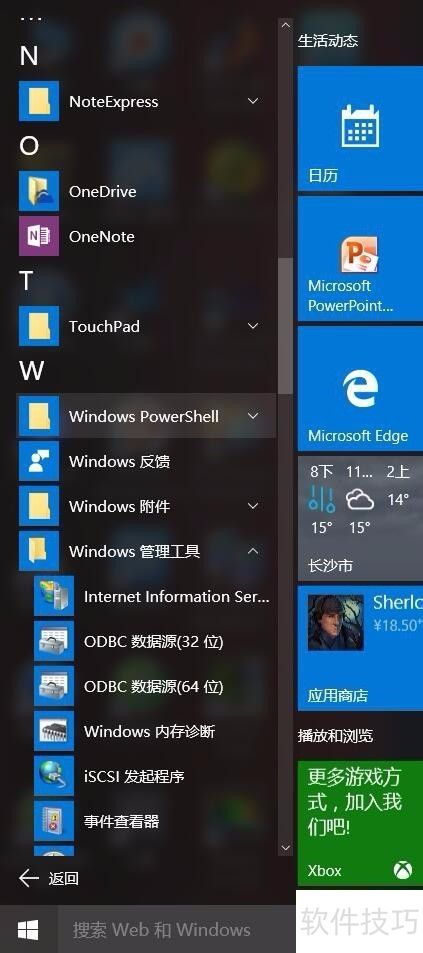Image resolution: width=423 pixels, height=953 pixels.
Task: Open the green Xbox tile
Action: 360,822
